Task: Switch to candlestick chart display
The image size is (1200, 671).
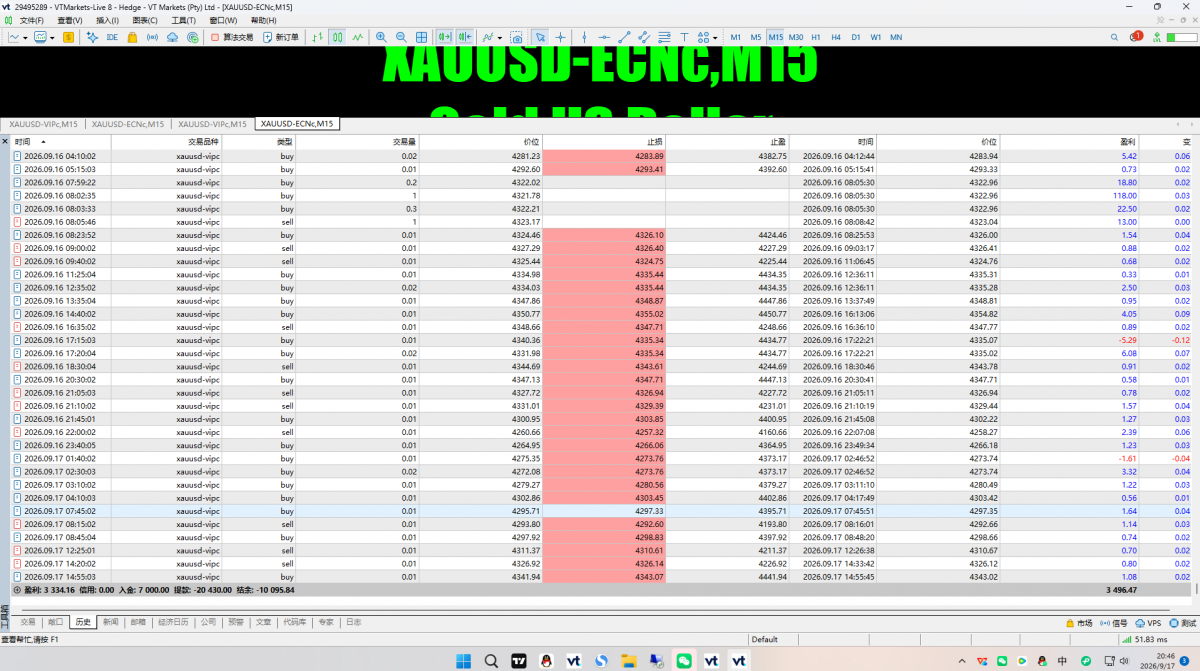Action: pos(338,37)
